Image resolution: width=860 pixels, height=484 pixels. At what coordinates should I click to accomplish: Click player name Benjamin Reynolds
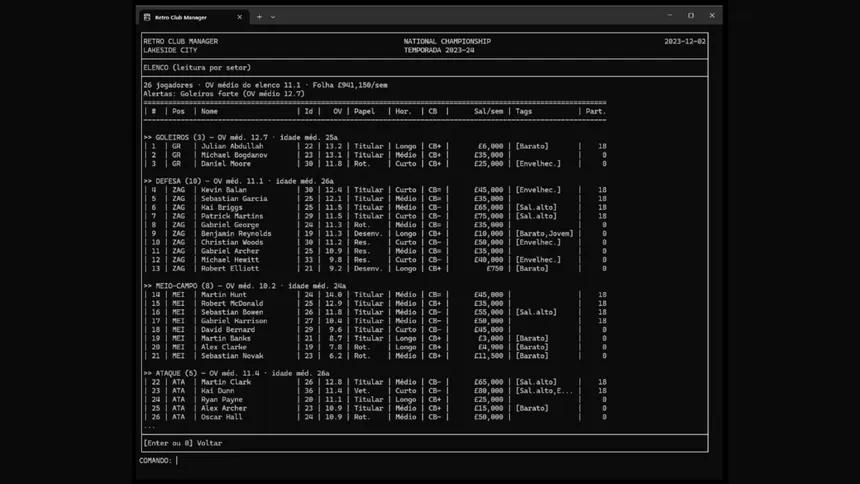point(236,234)
